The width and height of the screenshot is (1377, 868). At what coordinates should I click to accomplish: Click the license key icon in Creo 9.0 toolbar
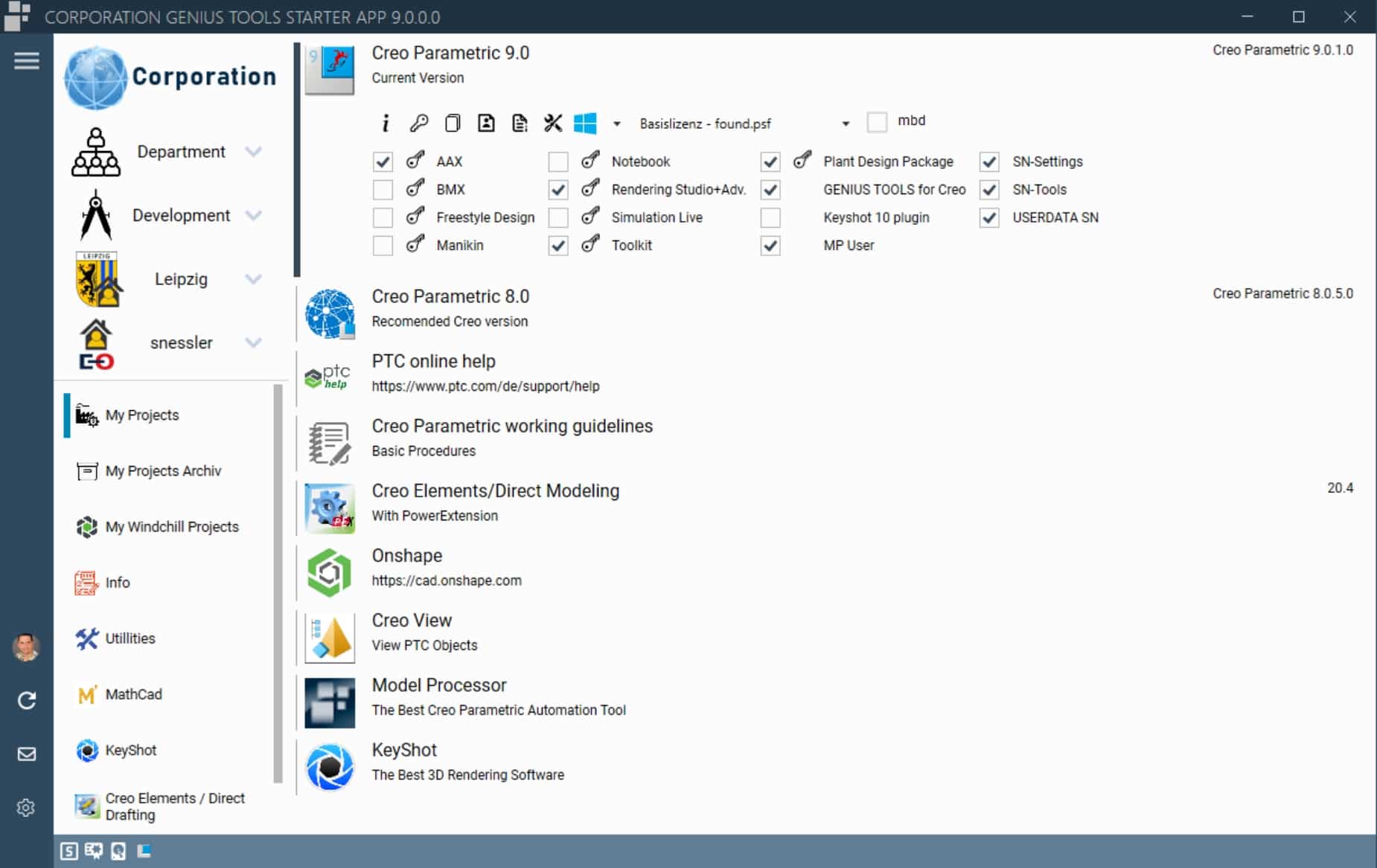pyautogui.click(x=419, y=123)
